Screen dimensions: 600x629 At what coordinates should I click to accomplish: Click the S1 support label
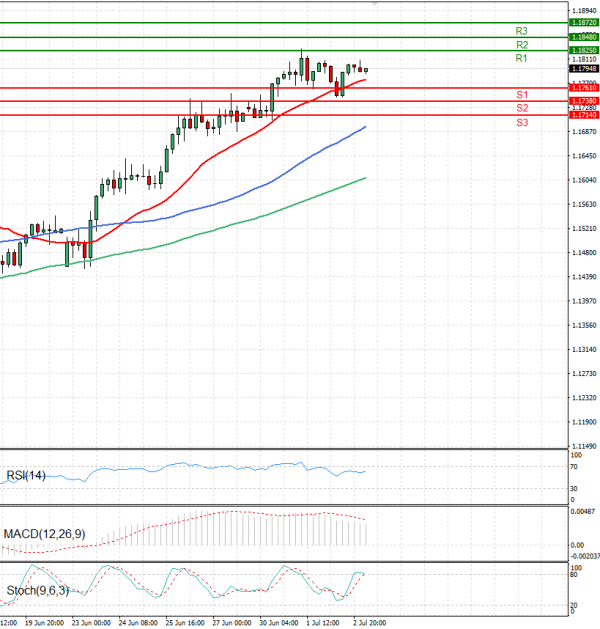pos(522,95)
